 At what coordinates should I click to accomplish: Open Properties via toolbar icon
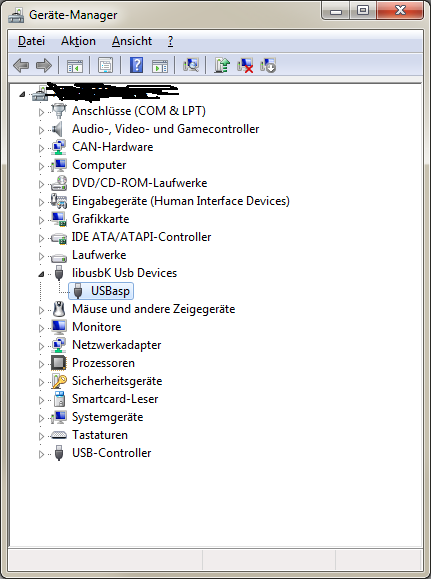coord(105,65)
